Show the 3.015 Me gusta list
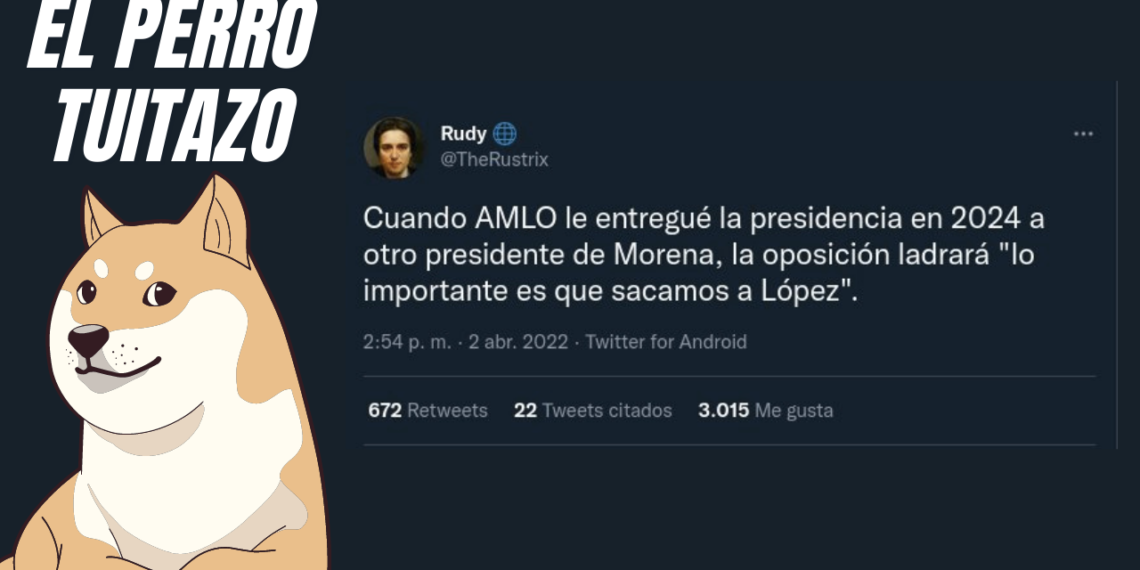Image resolution: width=1140 pixels, height=570 pixels. coord(766,411)
